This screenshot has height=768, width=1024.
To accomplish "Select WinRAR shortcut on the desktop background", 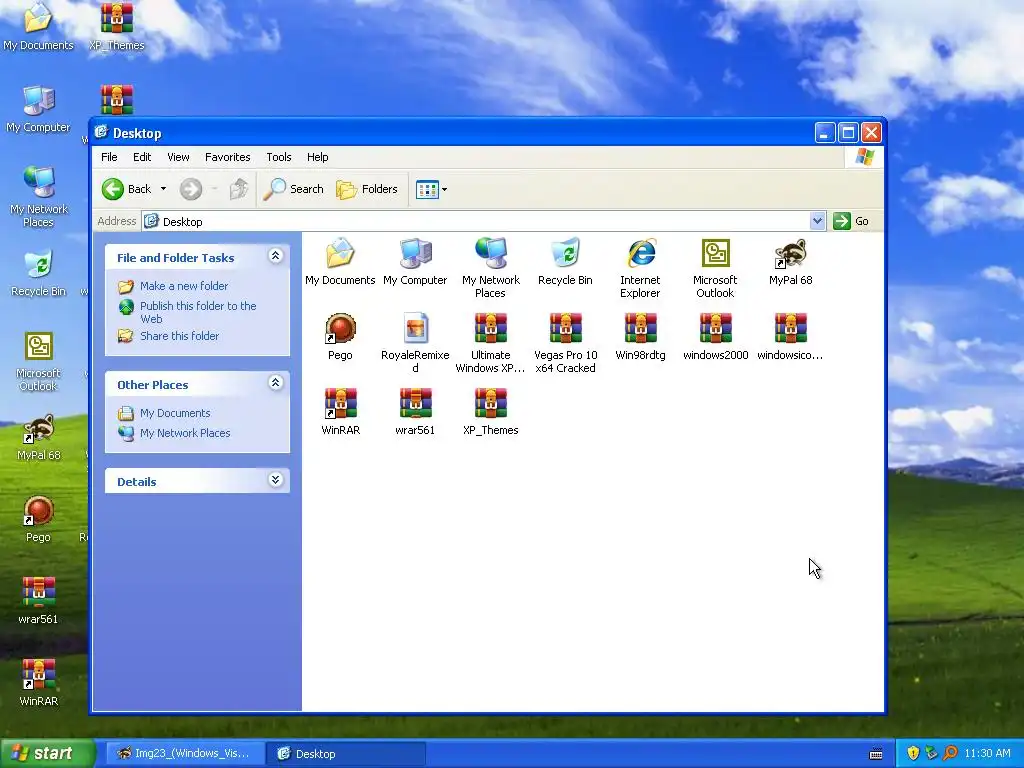I will click(x=38, y=683).
